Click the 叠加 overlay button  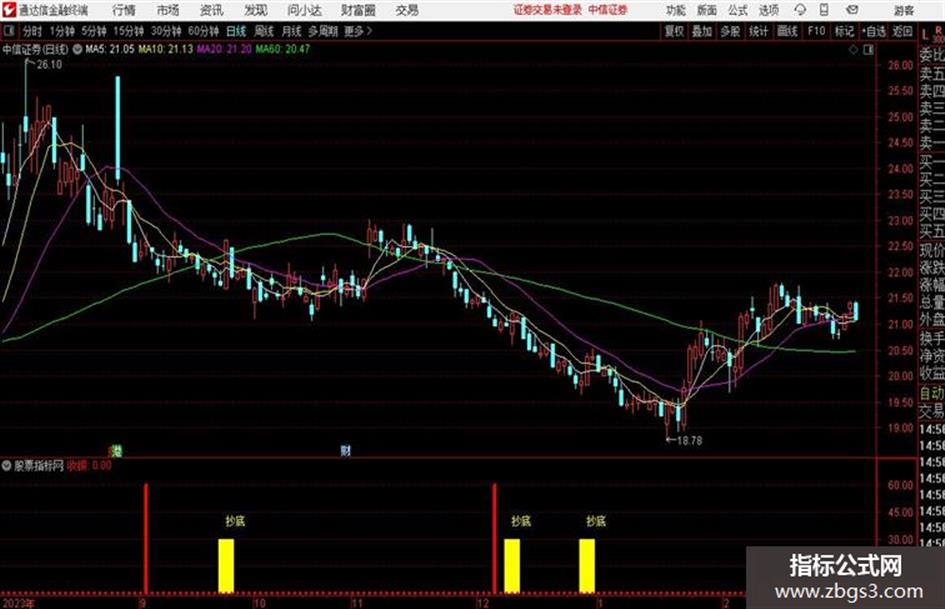pyautogui.click(x=702, y=31)
